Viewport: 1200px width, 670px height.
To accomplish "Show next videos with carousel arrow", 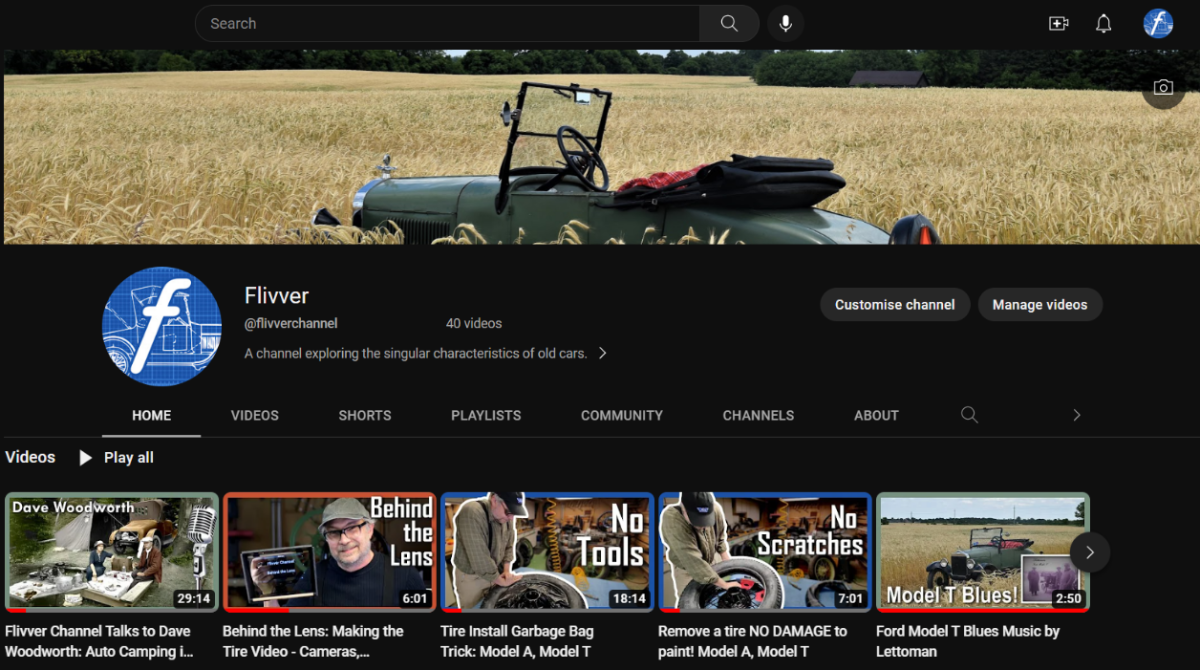I will [x=1089, y=552].
